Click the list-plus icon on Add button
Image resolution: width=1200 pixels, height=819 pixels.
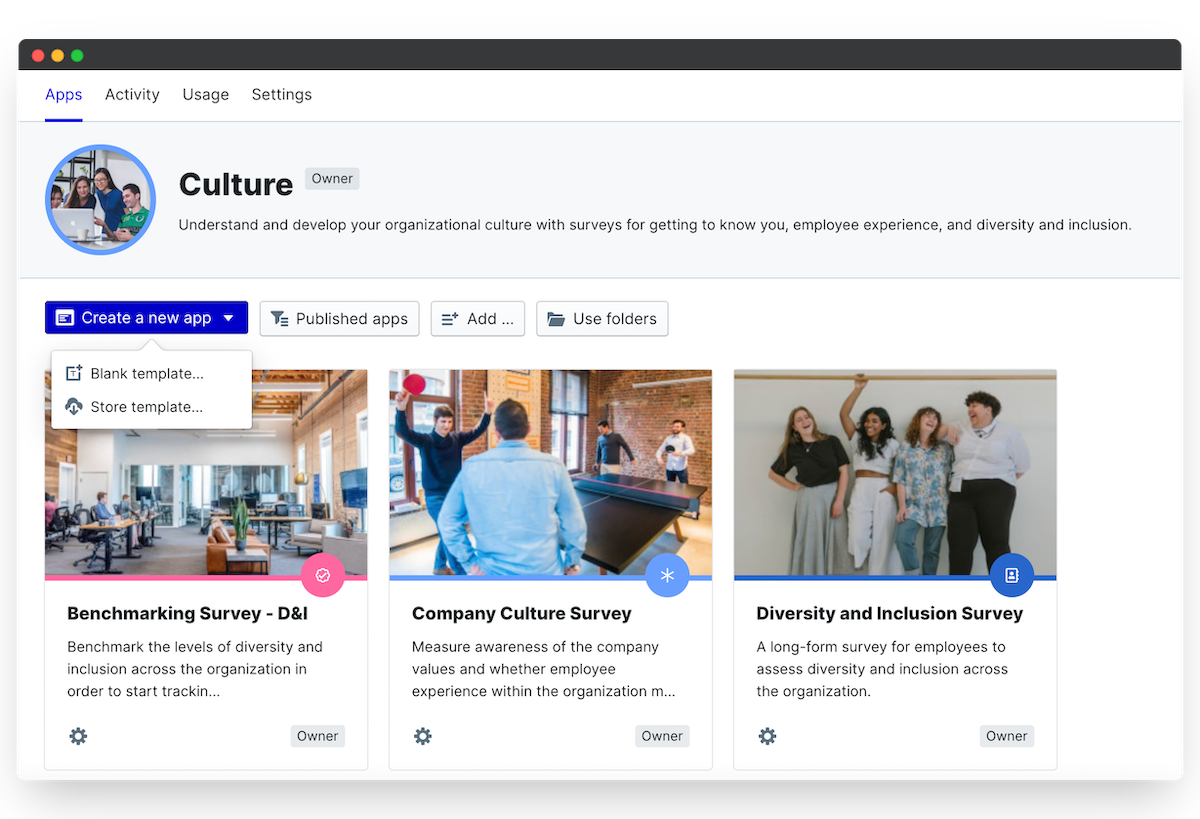(450, 319)
